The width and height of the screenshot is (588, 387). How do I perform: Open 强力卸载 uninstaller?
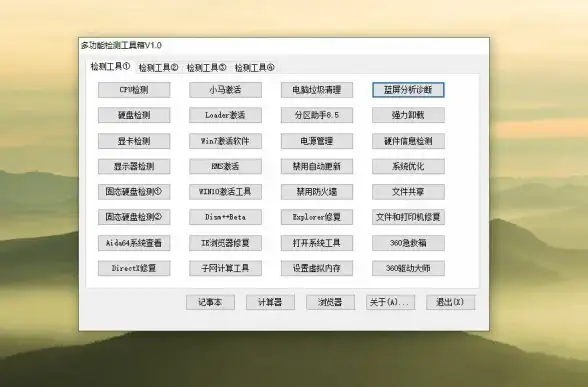click(408, 115)
